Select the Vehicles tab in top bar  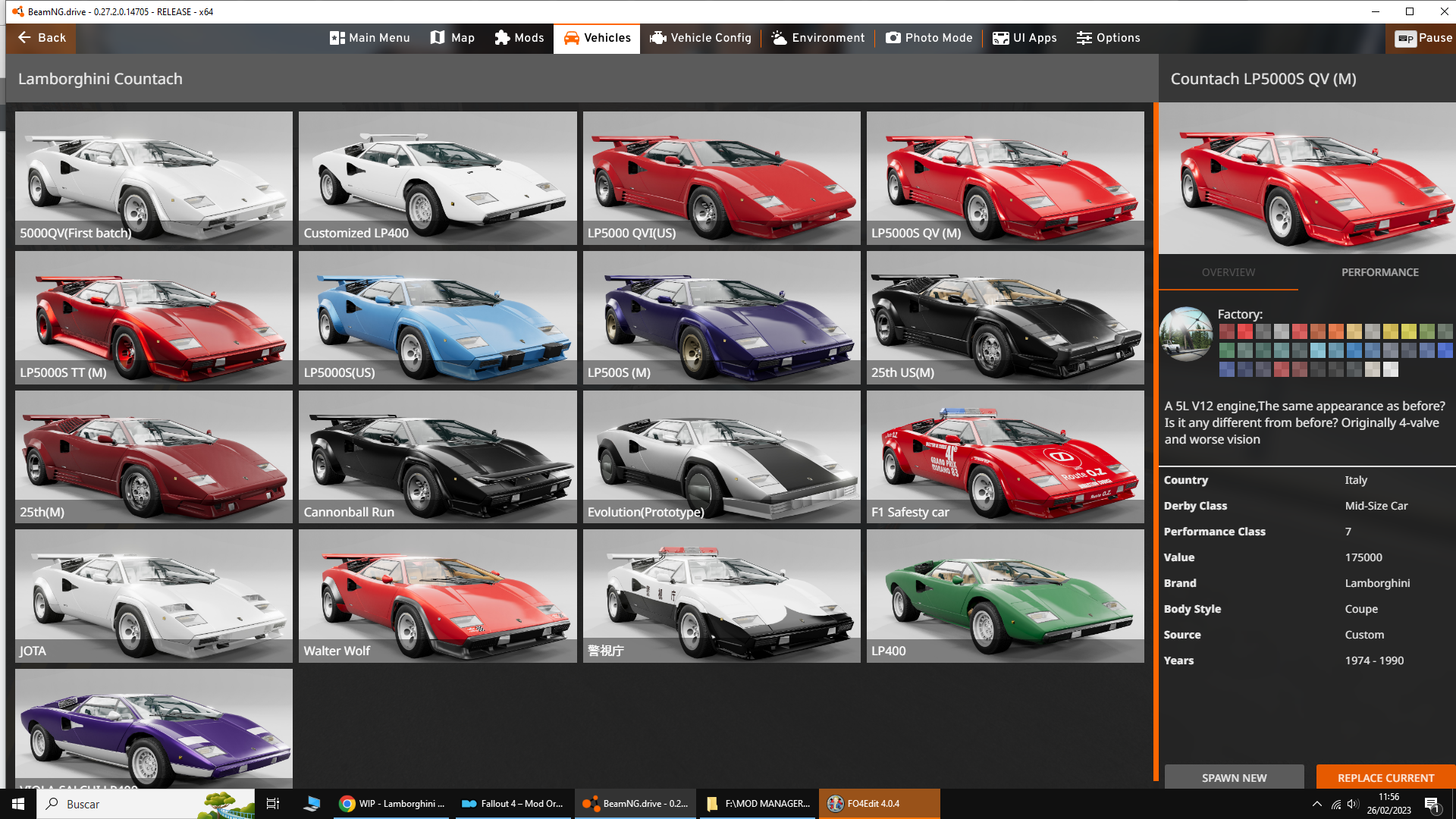[597, 38]
